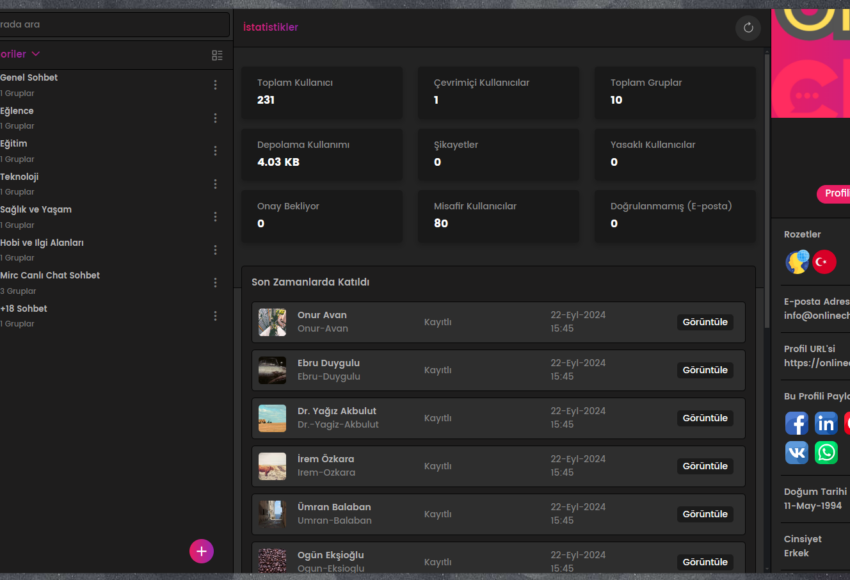Click the pink Profil button

click(x=834, y=194)
